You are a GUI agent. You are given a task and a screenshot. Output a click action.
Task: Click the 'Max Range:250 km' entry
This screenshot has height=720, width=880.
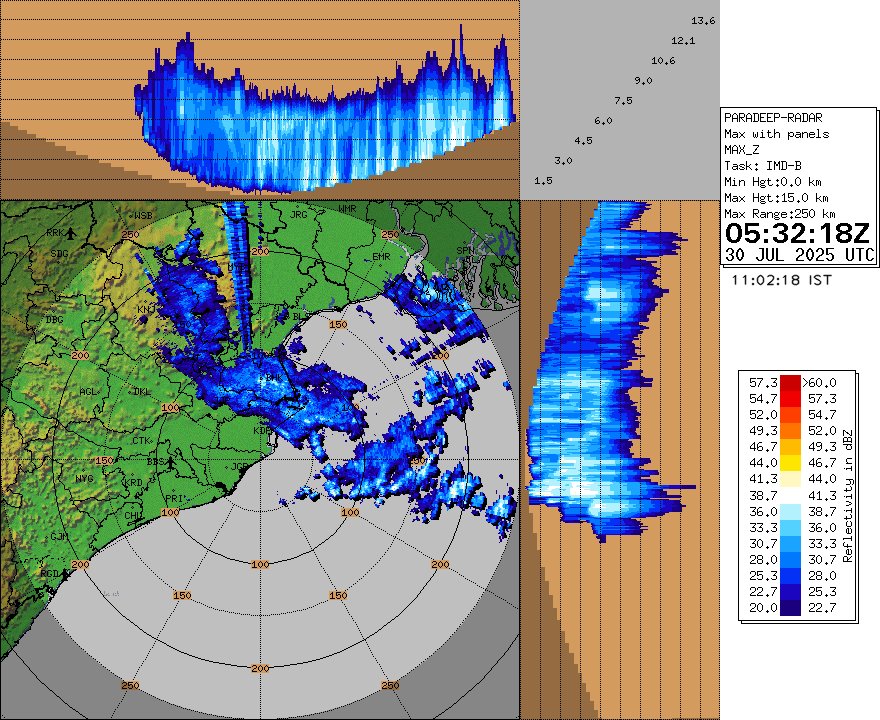tap(780, 214)
